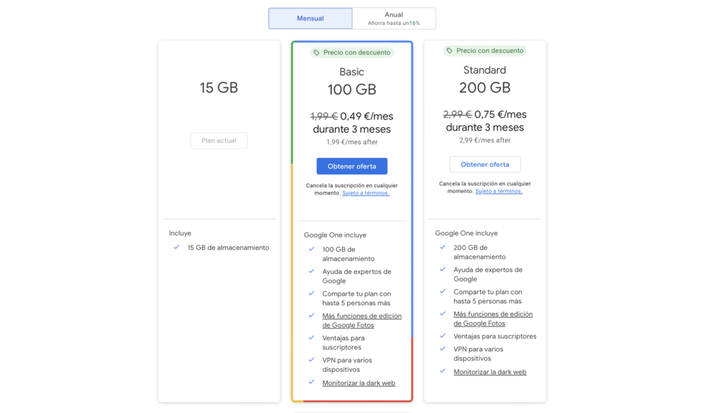Open Monitorizar la dark web link in Standard
Viewport: 715px width, 413px height.
coord(490,372)
